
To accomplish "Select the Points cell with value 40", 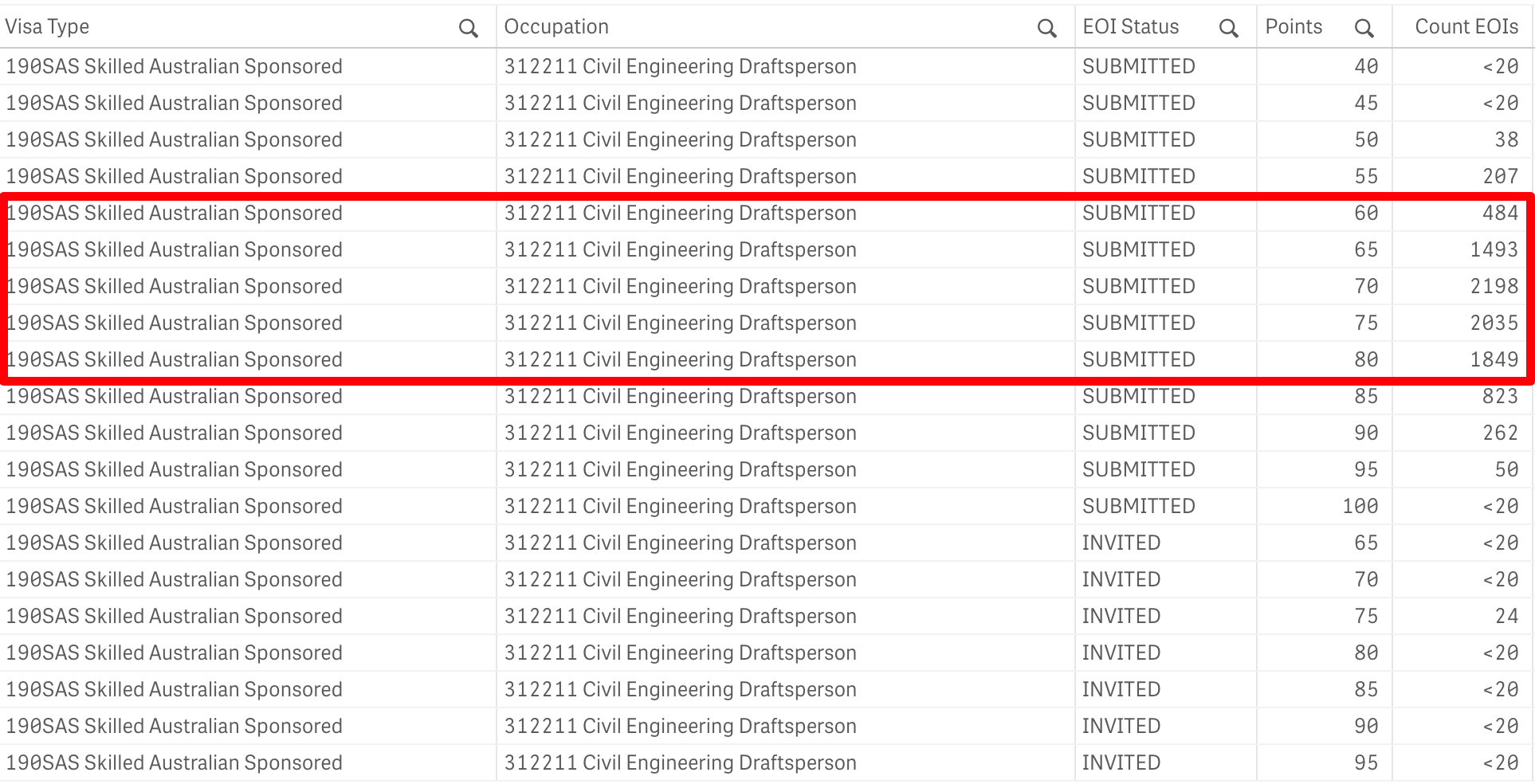I will click(x=1366, y=67).
